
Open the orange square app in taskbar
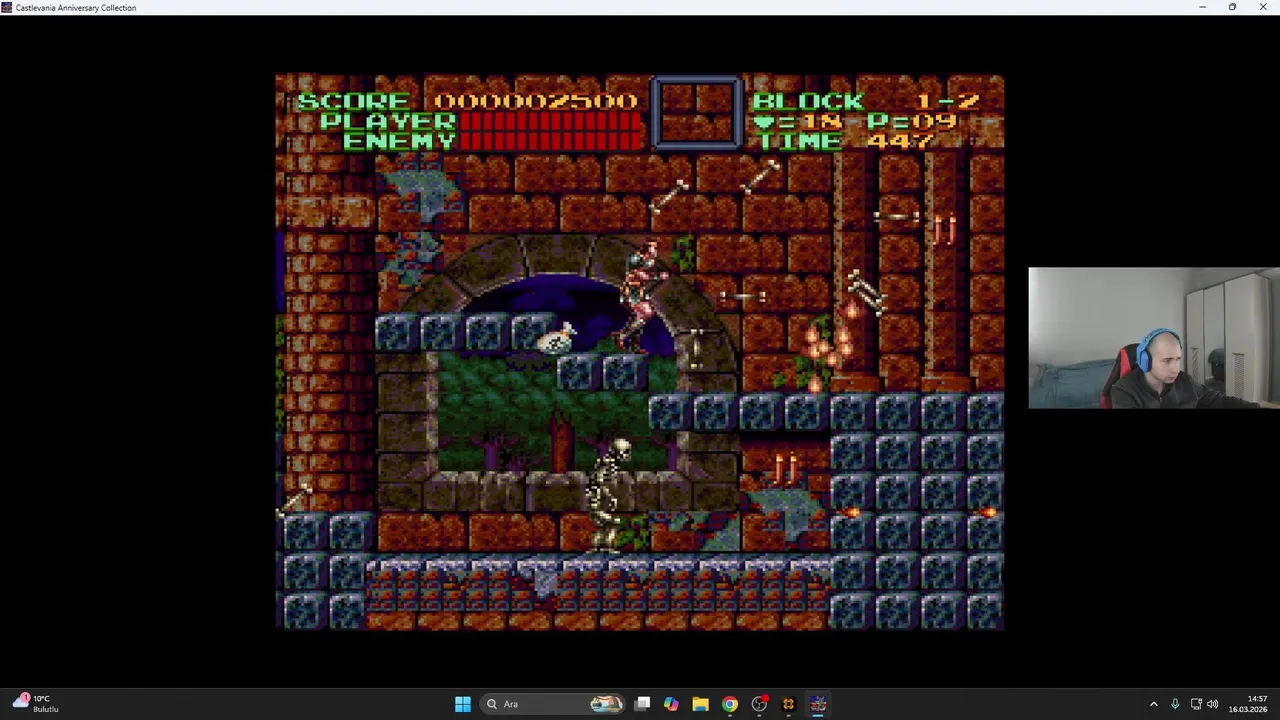point(788,704)
